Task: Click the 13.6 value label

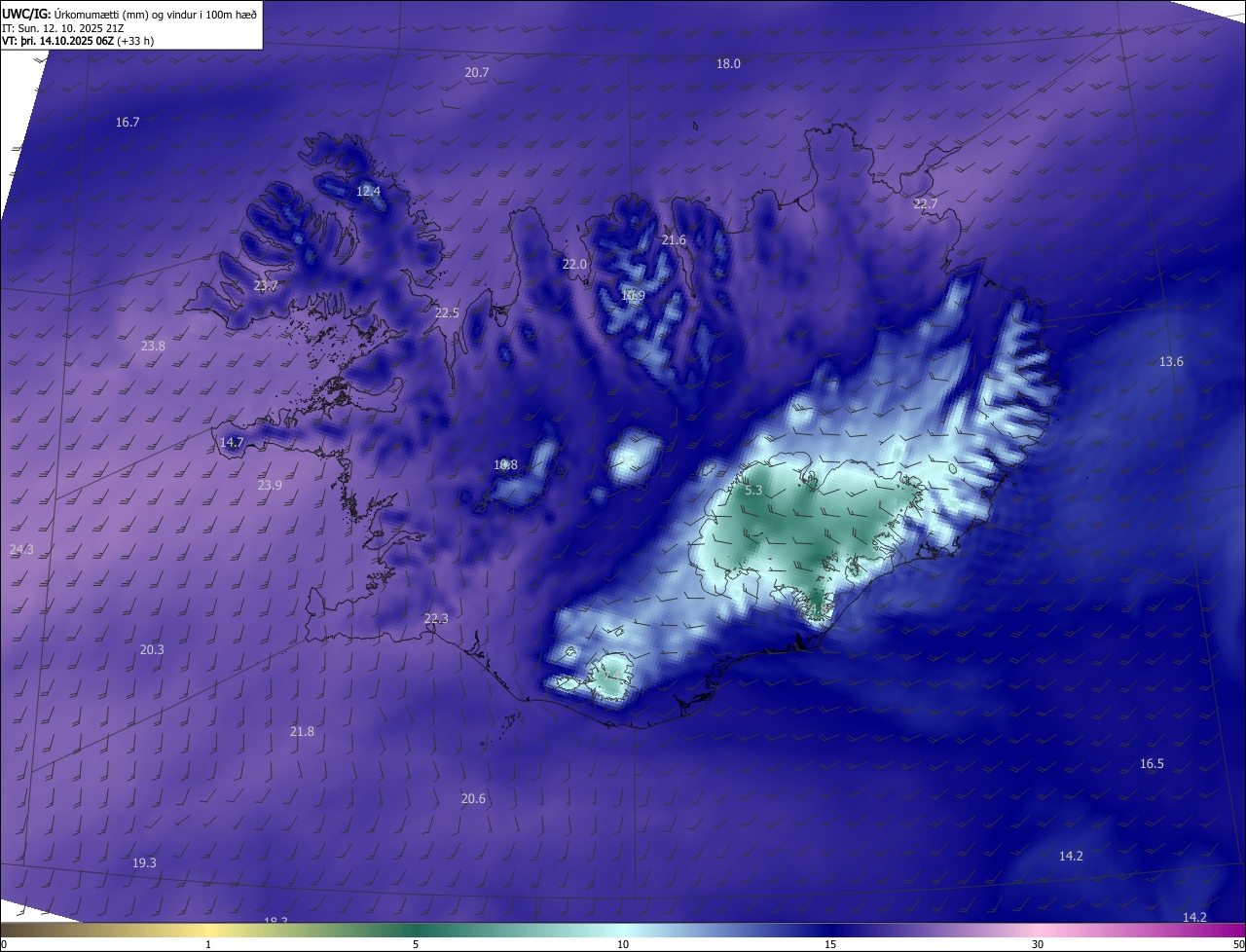Action: tap(1171, 361)
